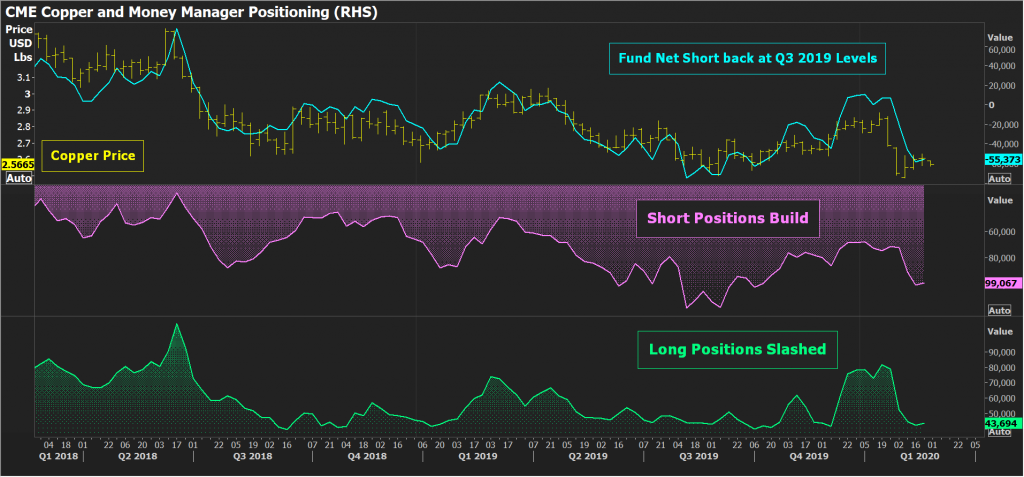This screenshot has width=1024, height=477.
Task: Select Q1 2019 on the time axis
Action: pyautogui.click(x=478, y=456)
